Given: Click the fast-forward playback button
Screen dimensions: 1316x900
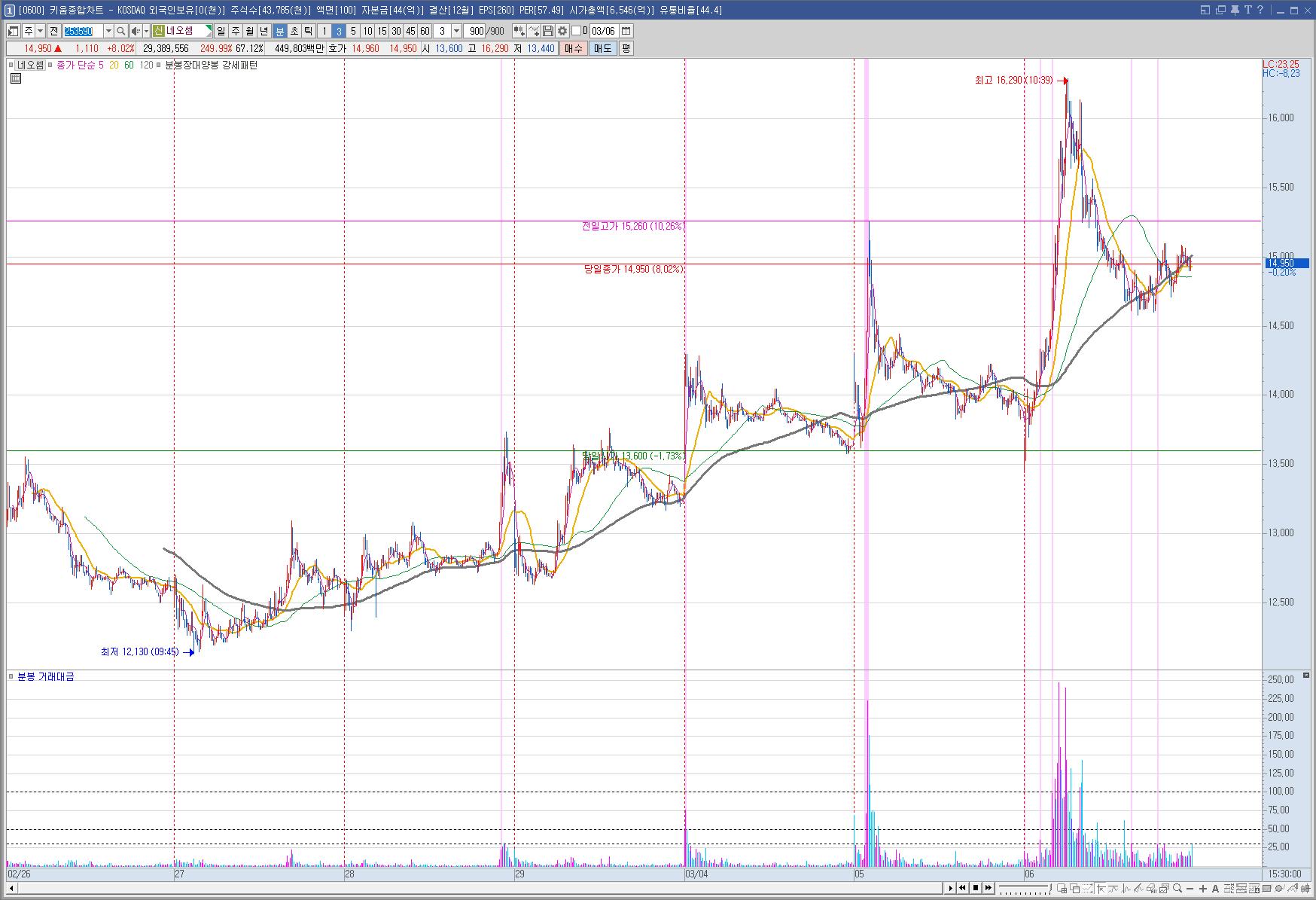Looking at the screenshot, I should [x=989, y=889].
